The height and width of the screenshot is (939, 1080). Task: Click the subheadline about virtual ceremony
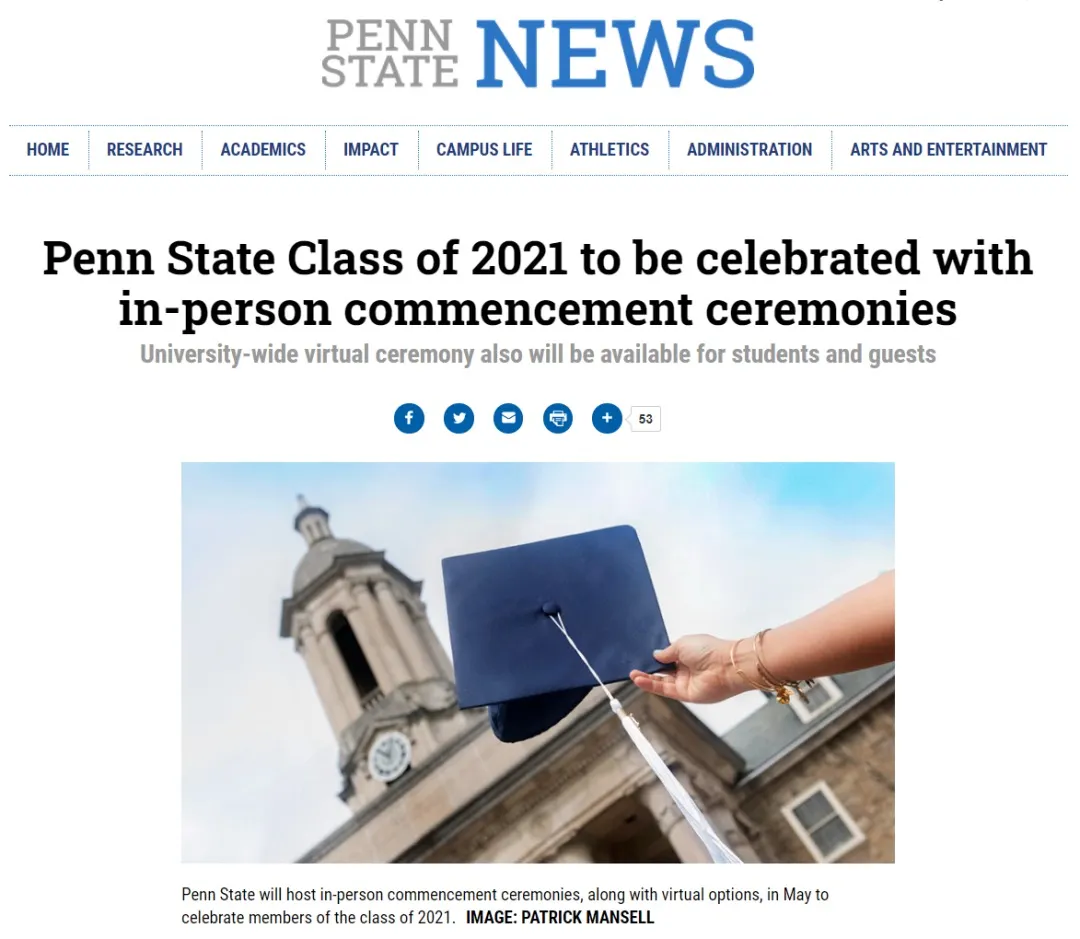538,354
